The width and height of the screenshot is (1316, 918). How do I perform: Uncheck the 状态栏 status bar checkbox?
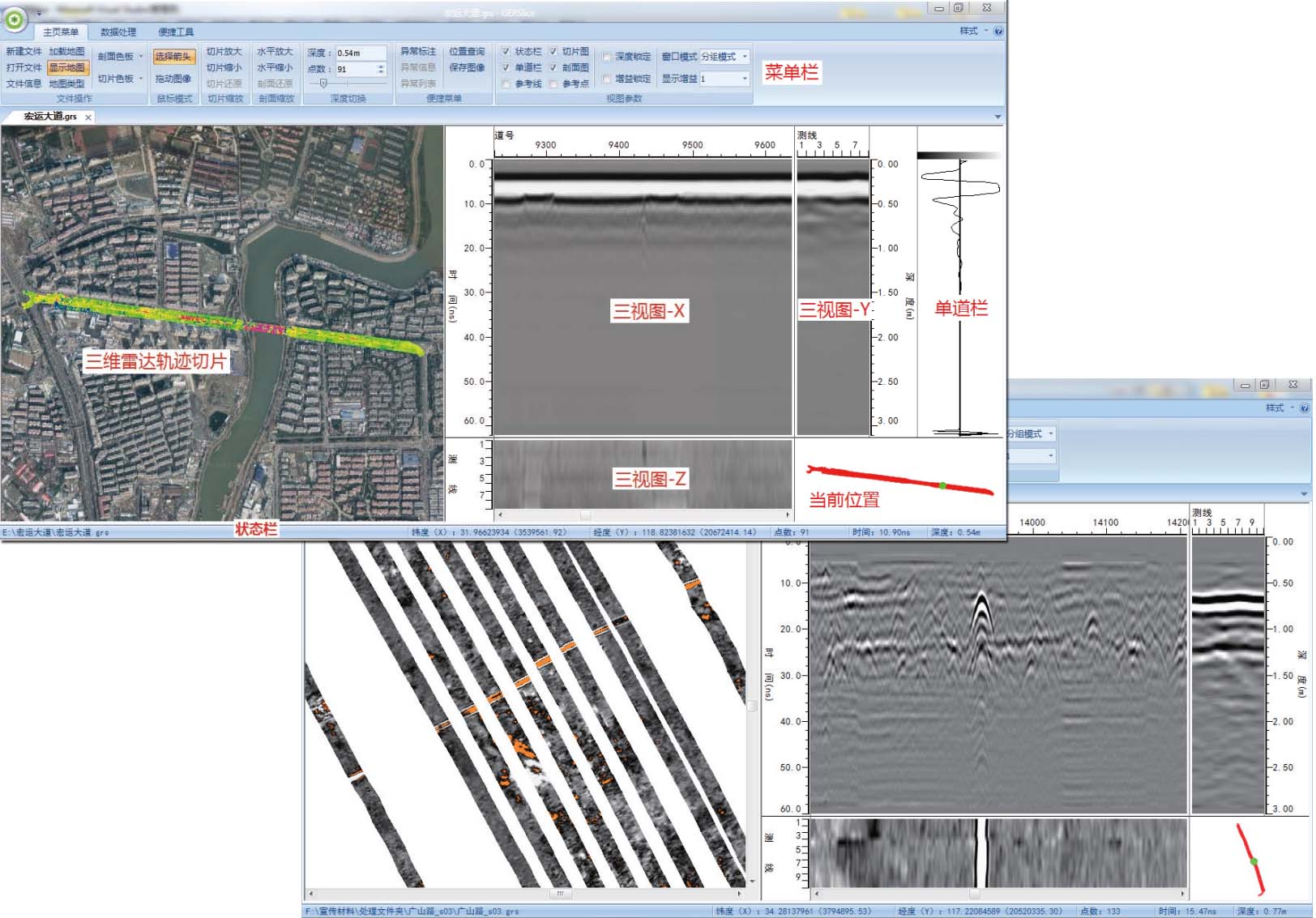coord(506,52)
